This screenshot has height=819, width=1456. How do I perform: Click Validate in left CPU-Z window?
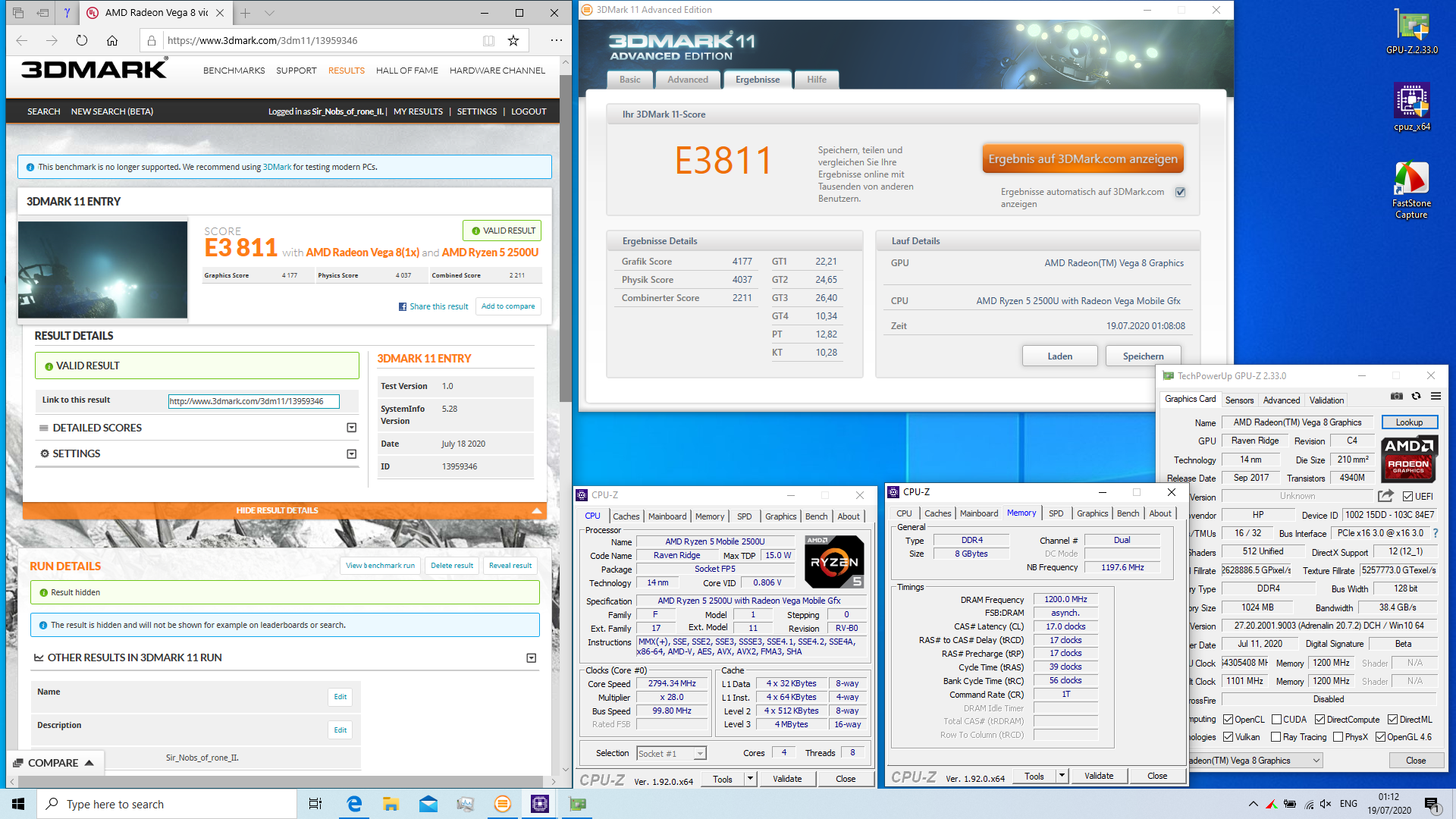(786, 779)
